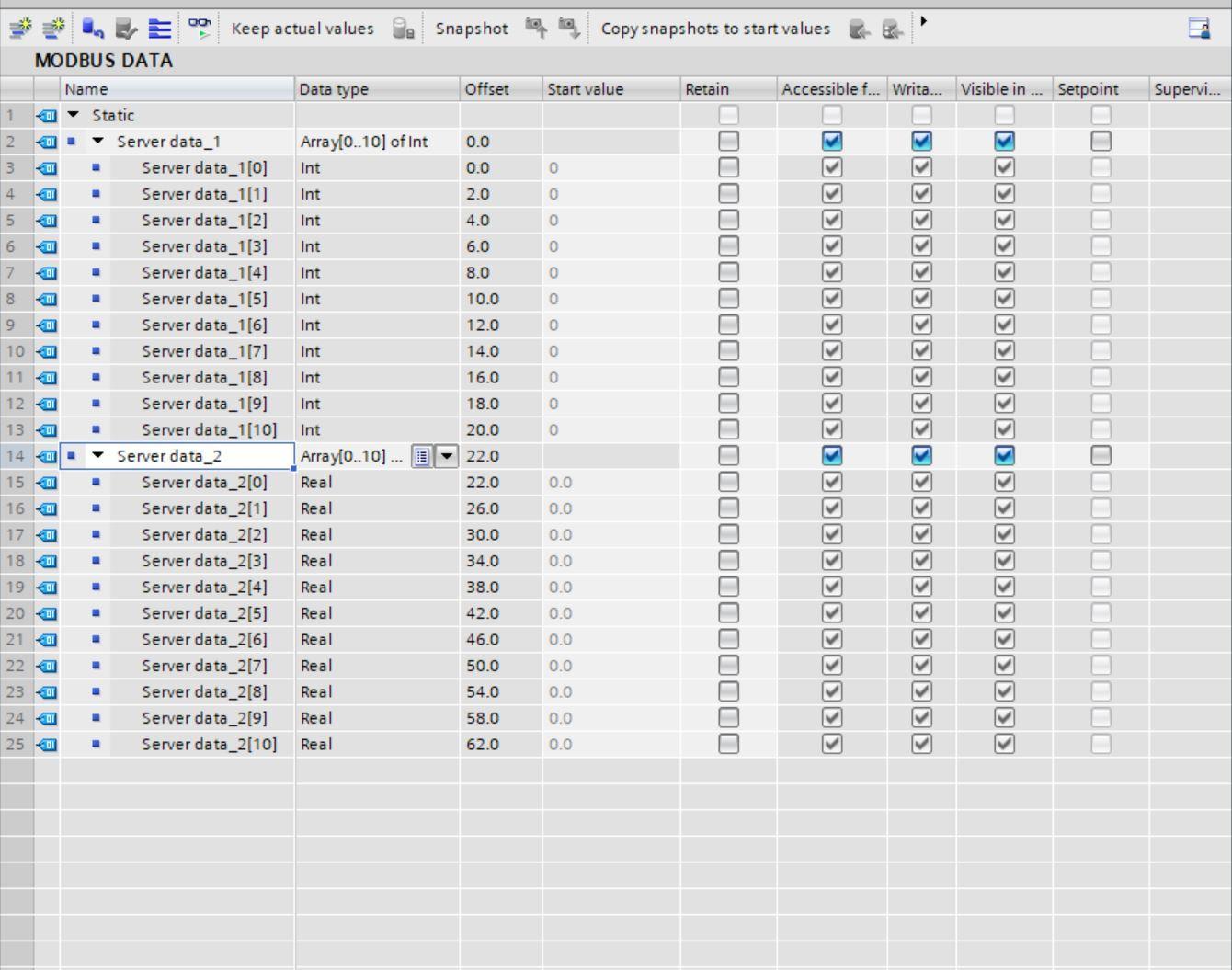Enable Setpoint checkbox for Server data_1
Viewport: 1232px width, 970px height.
(x=1101, y=142)
